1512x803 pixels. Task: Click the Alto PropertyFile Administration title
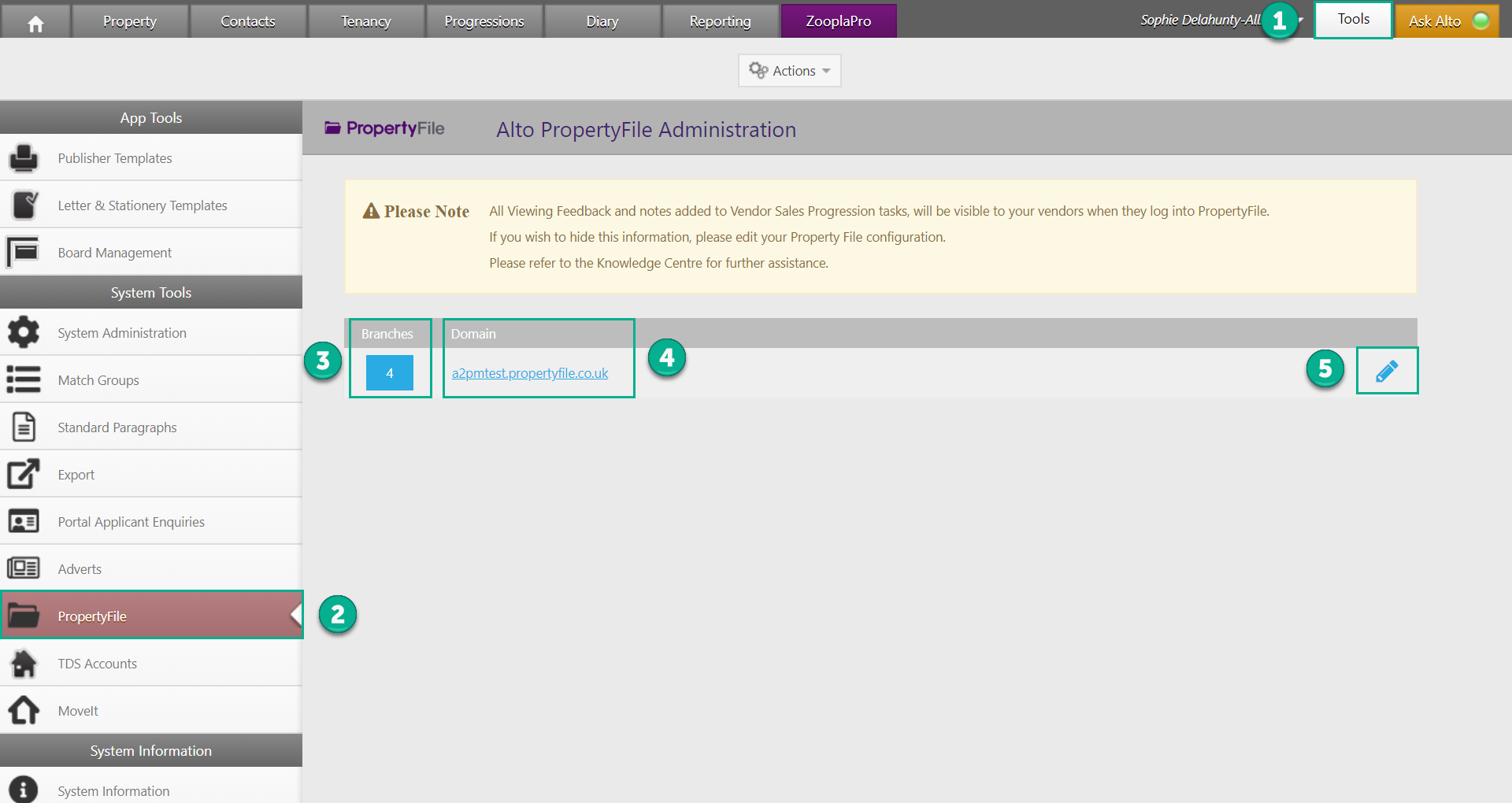(x=646, y=130)
